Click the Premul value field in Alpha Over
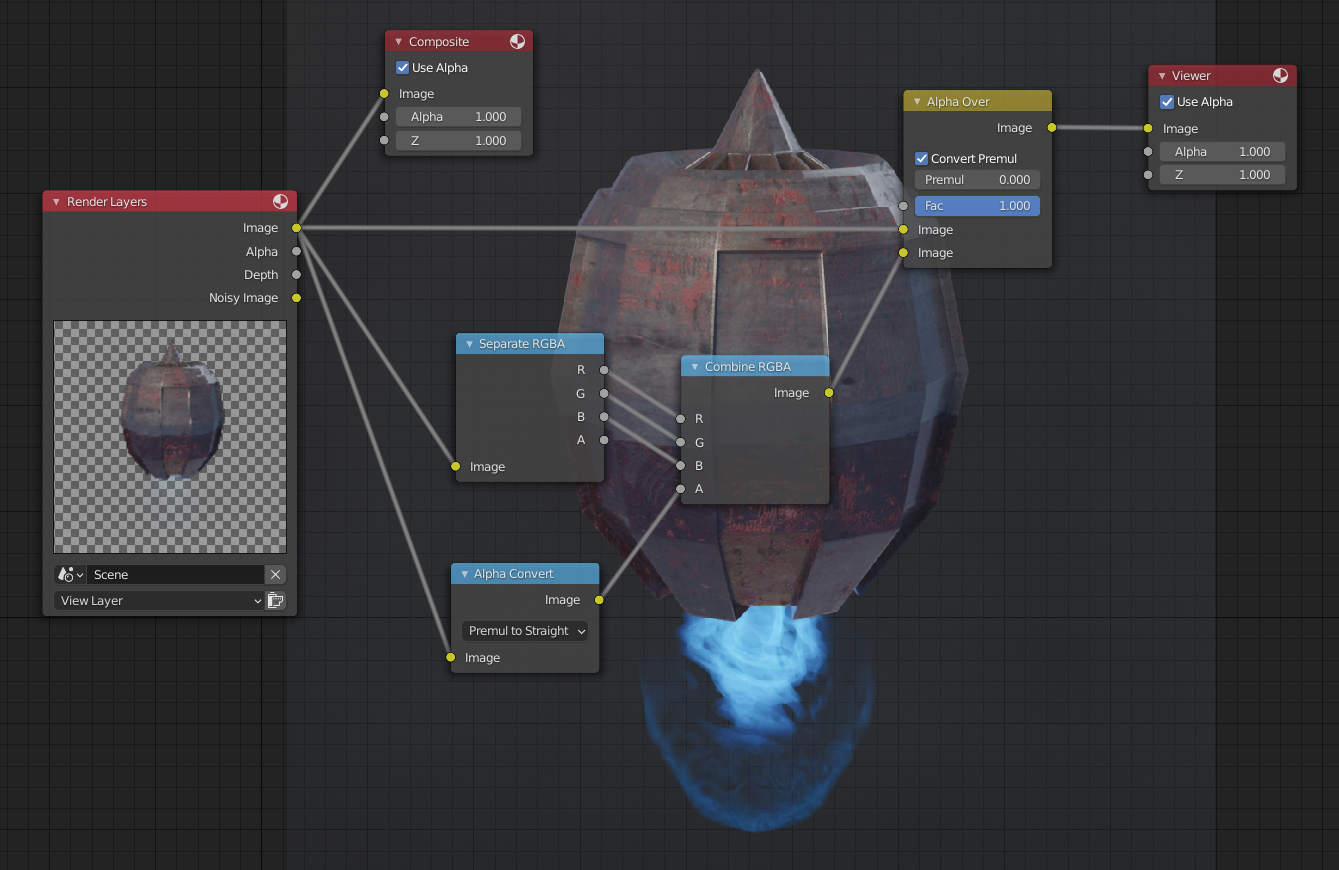The image size is (1339, 870). [977, 180]
